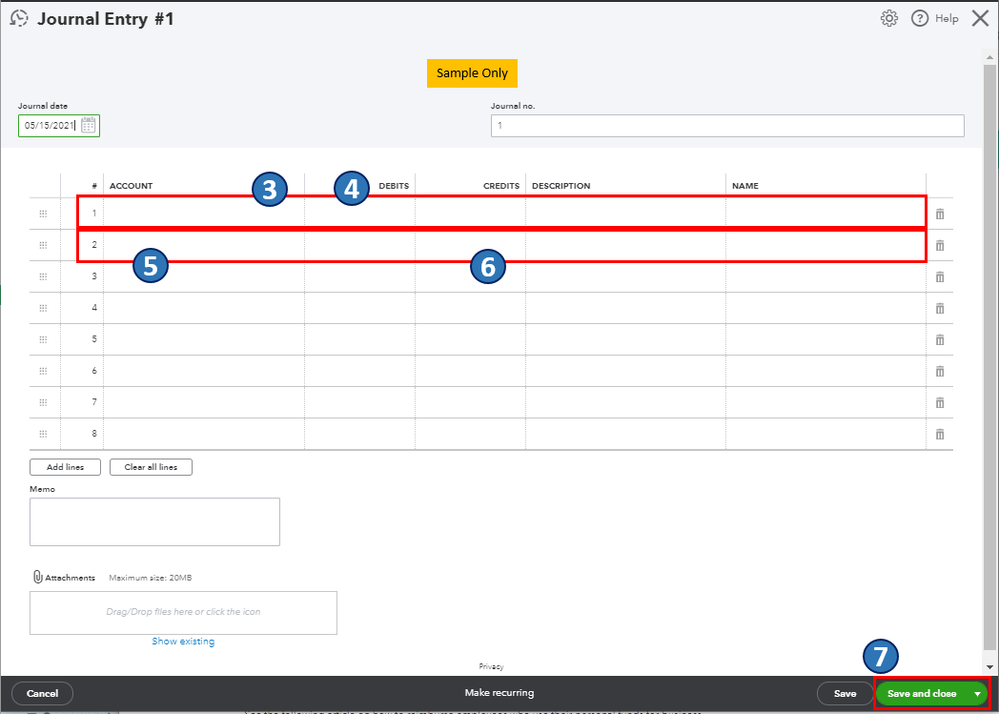Viewport: 999px width, 714px height.
Task: Grab the drag handle of line 7
Action: pyautogui.click(x=43, y=403)
